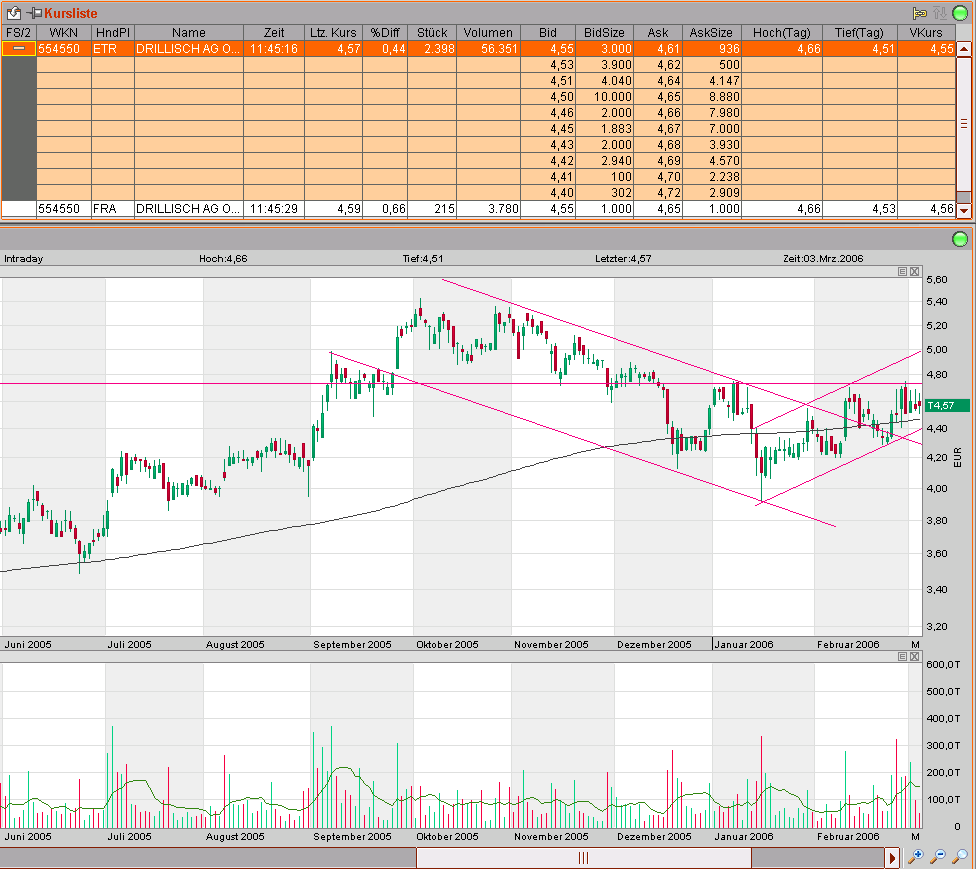This screenshot has height=869, width=976.
Task: Click the ETR row last price 4,57
Action: pyautogui.click(x=333, y=49)
